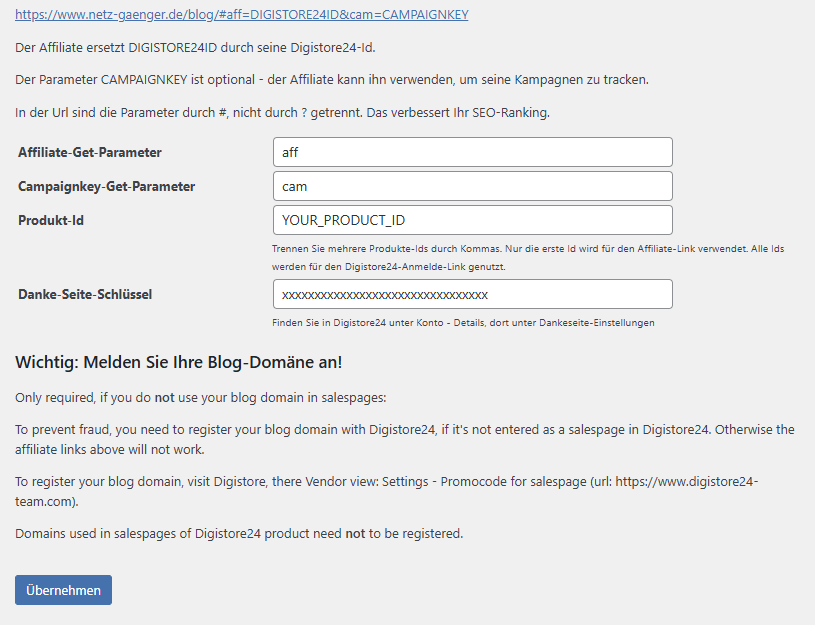Screen dimensions: 815x625
Task: Click the Übernehmen button
Action: click(62, 590)
